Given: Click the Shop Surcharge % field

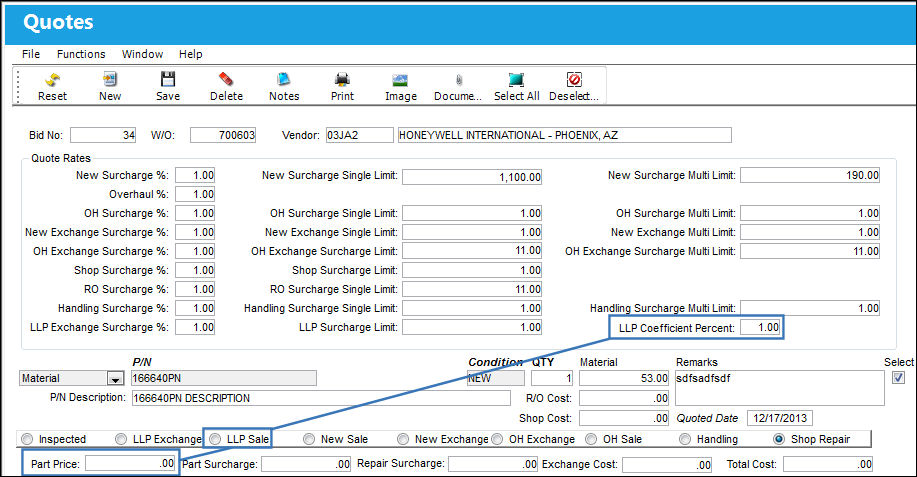Looking at the screenshot, I should pos(195,270).
